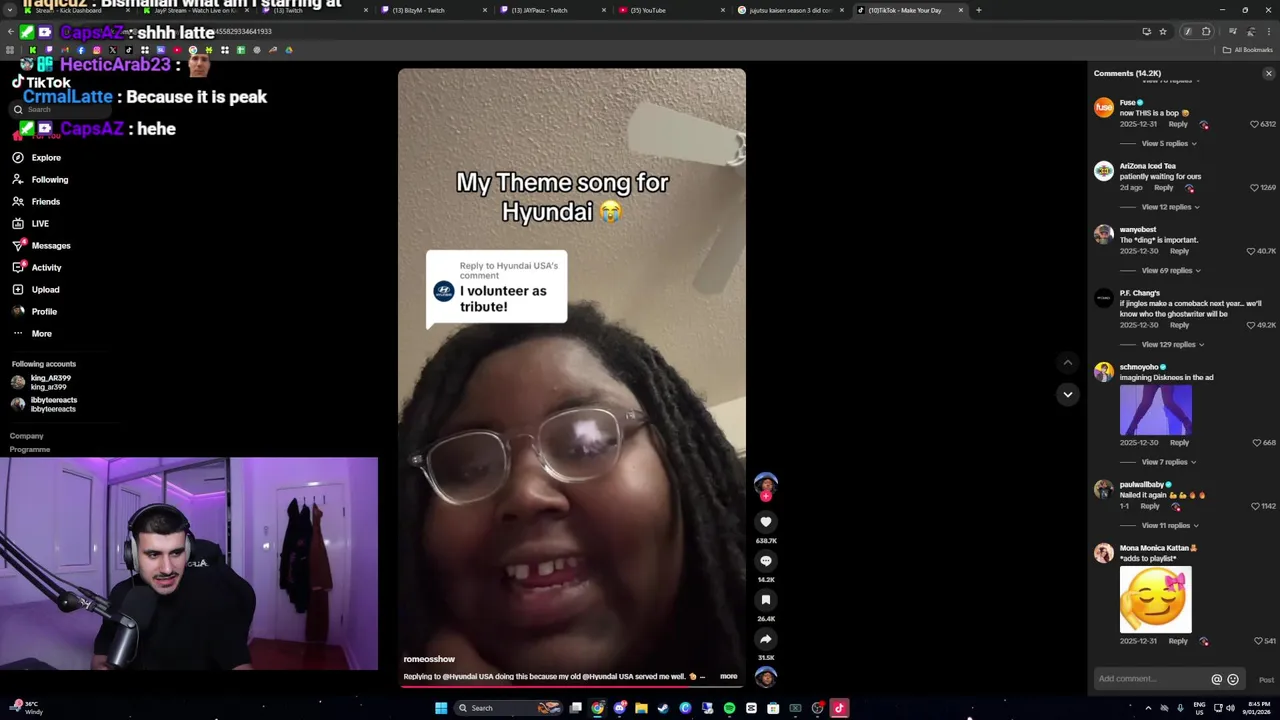Like schmoyoho's comment
Viewport: 1280px width, 720px height.
(x=1257, y=443)
